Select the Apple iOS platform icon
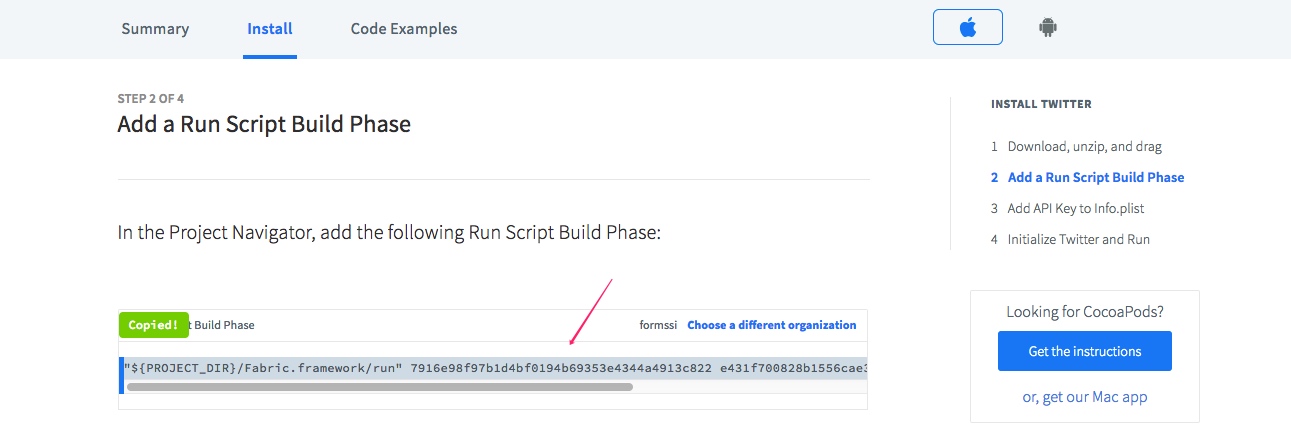The height and width of the screenshot is (435, 1291). click(967, 28)
